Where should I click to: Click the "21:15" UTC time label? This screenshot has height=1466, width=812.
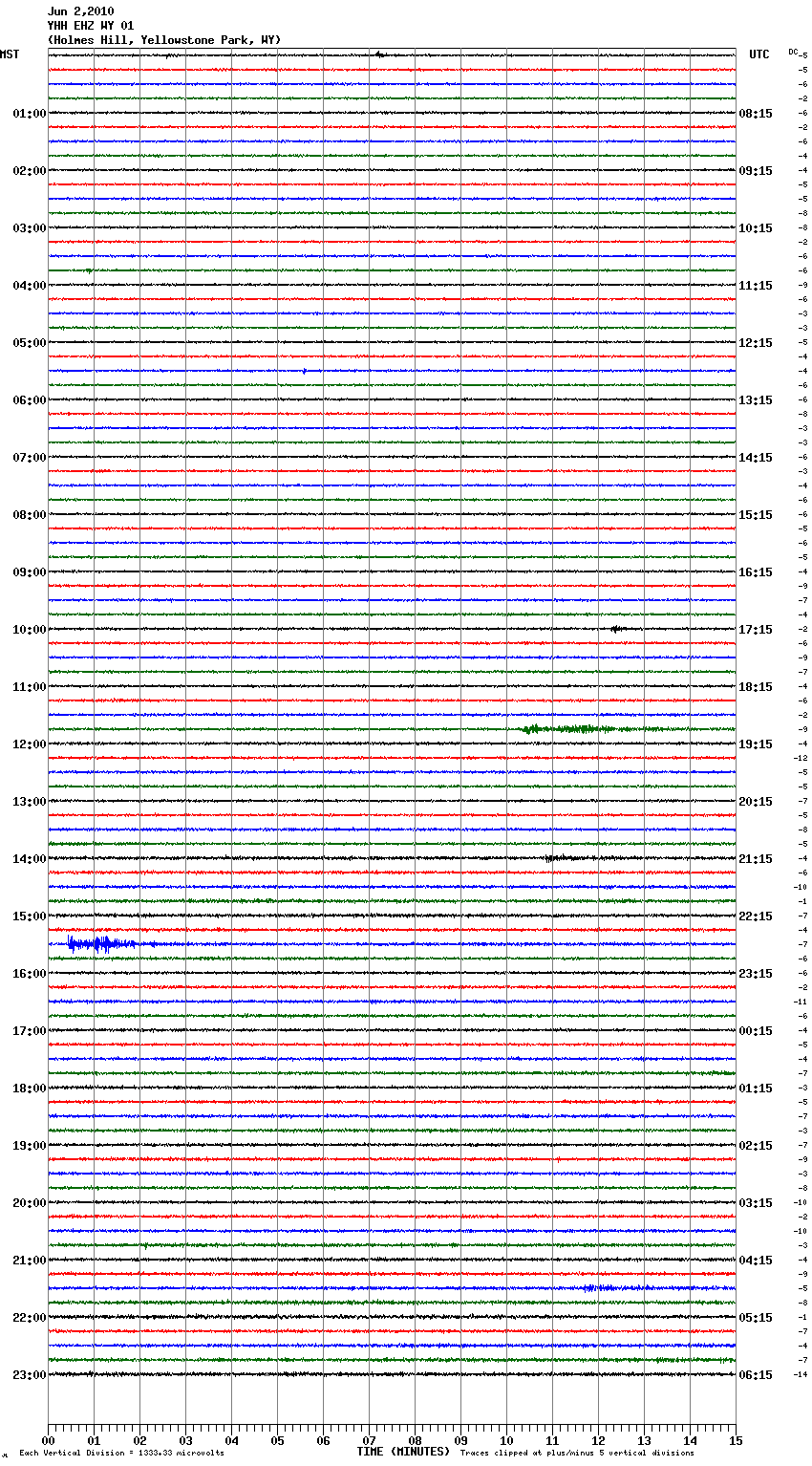click(756, 859)
